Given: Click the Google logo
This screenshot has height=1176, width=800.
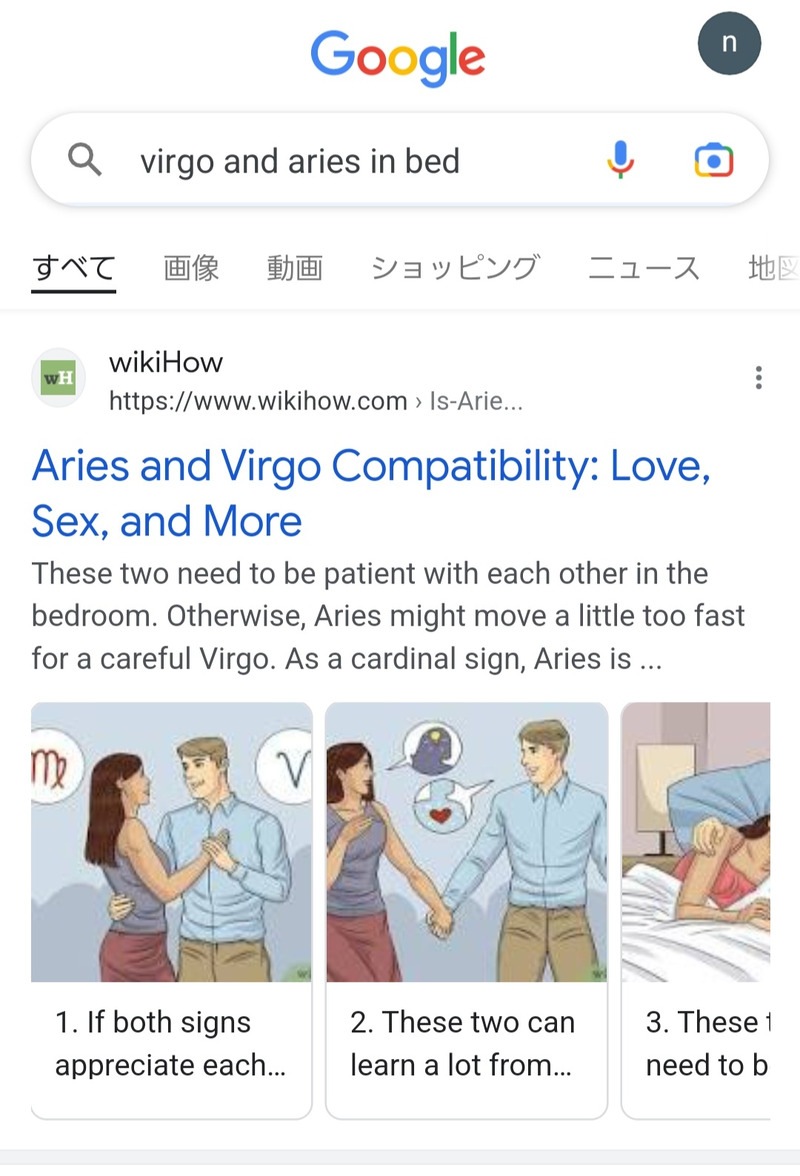Looking at the screenshot, I should (398, 58).
